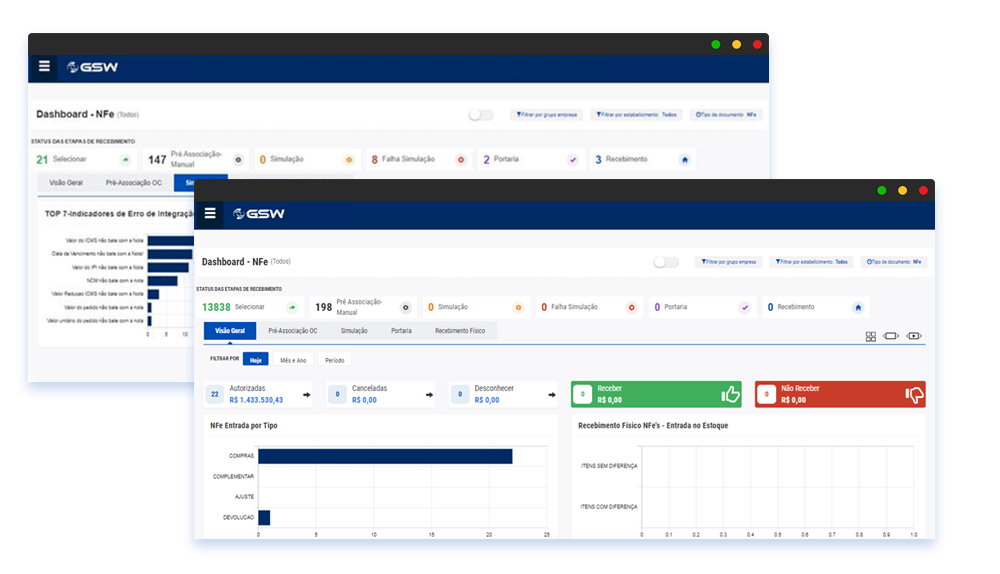Toggle the switch in the front Dashboard header
This screenshot has width=1000, height=574.
tap(666, 262)
